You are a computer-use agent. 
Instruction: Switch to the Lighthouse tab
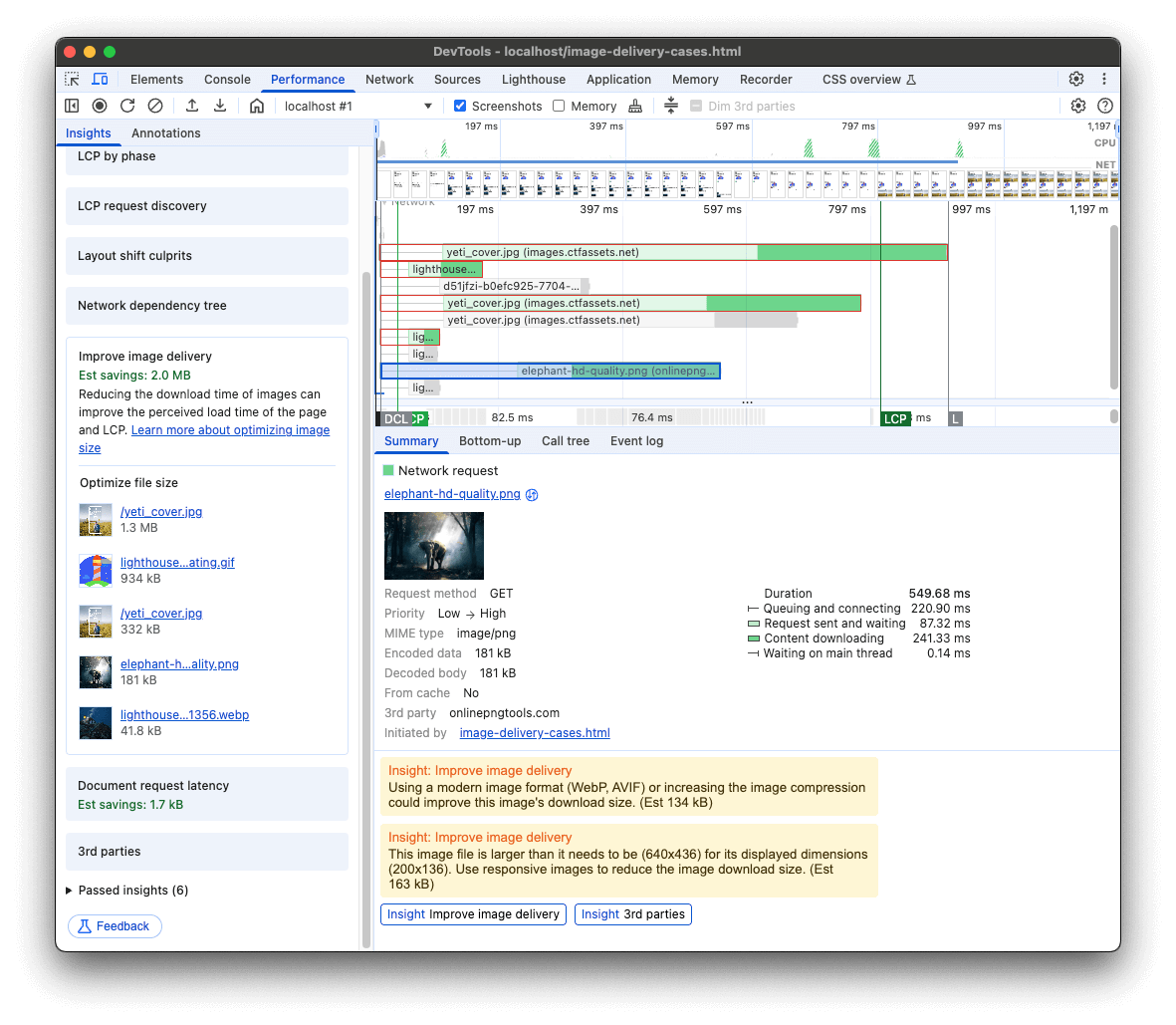coord(534,79)
